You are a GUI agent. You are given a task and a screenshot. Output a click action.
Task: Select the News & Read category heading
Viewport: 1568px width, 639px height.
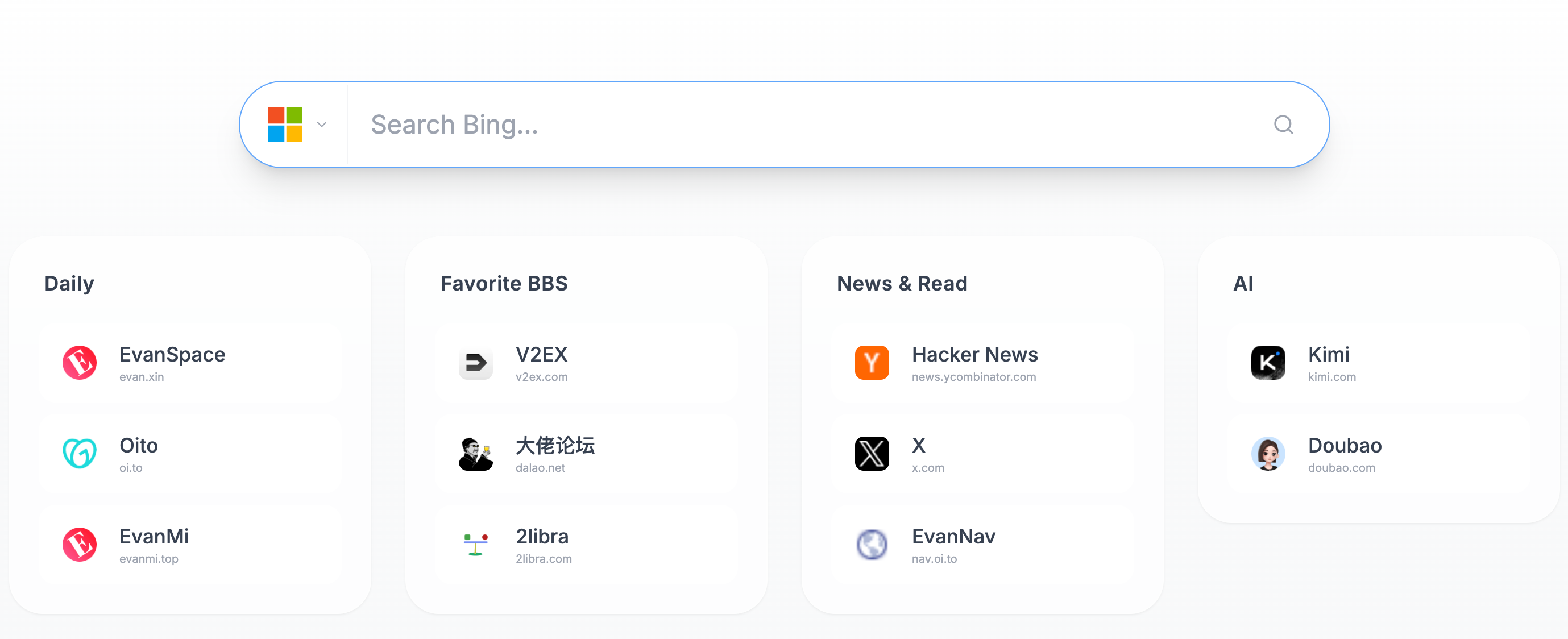point(902,284)
